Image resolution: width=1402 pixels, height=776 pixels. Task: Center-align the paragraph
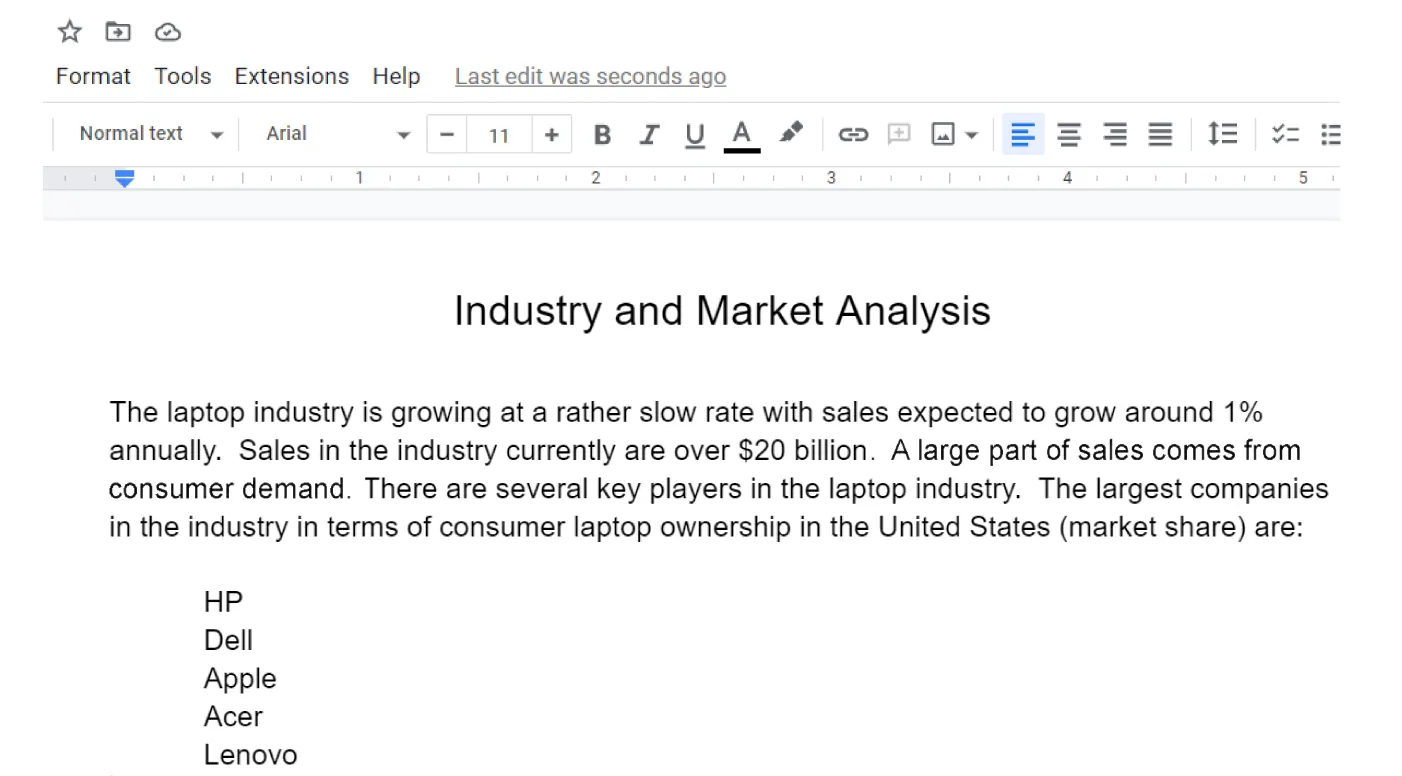click(1068, 133)
